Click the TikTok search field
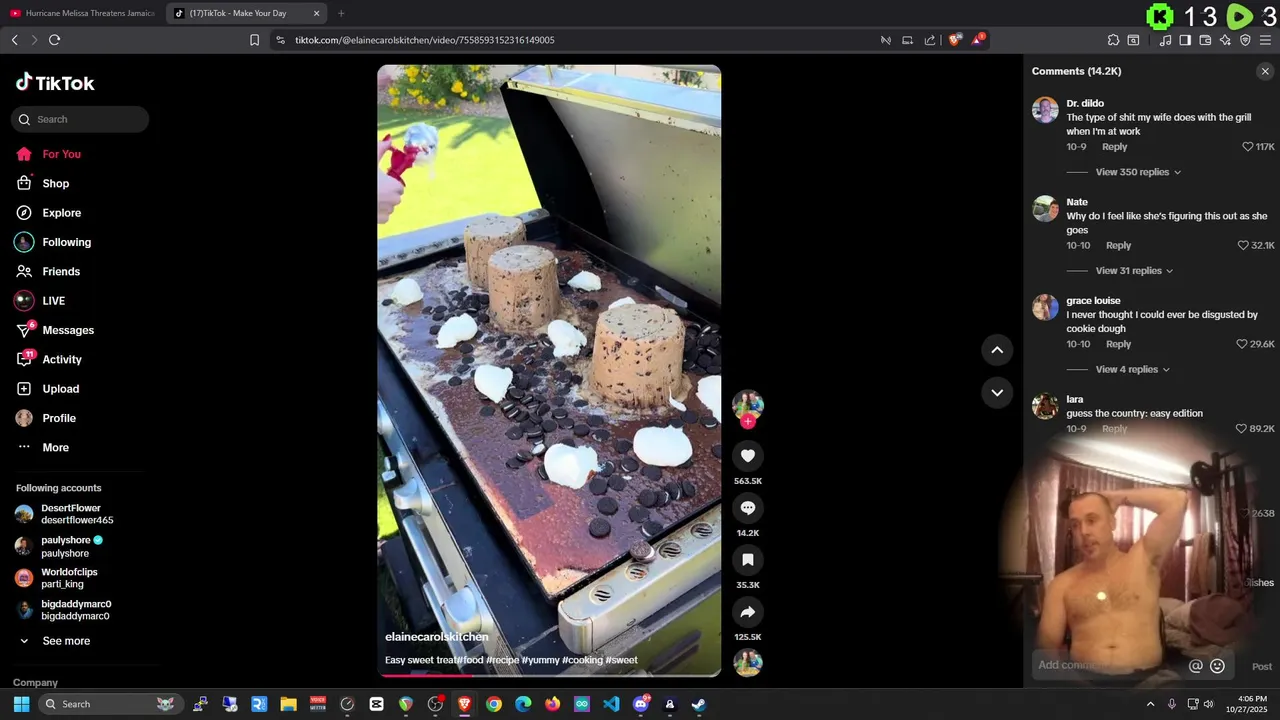 80,119
